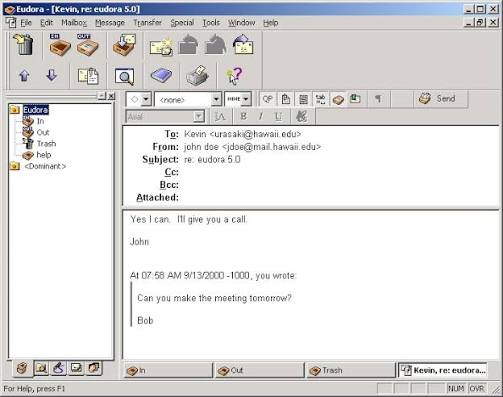This screenshot has width=503, height=397.
Task: Toggle Tabs in Body button
Action: click(x=321, y=99)
